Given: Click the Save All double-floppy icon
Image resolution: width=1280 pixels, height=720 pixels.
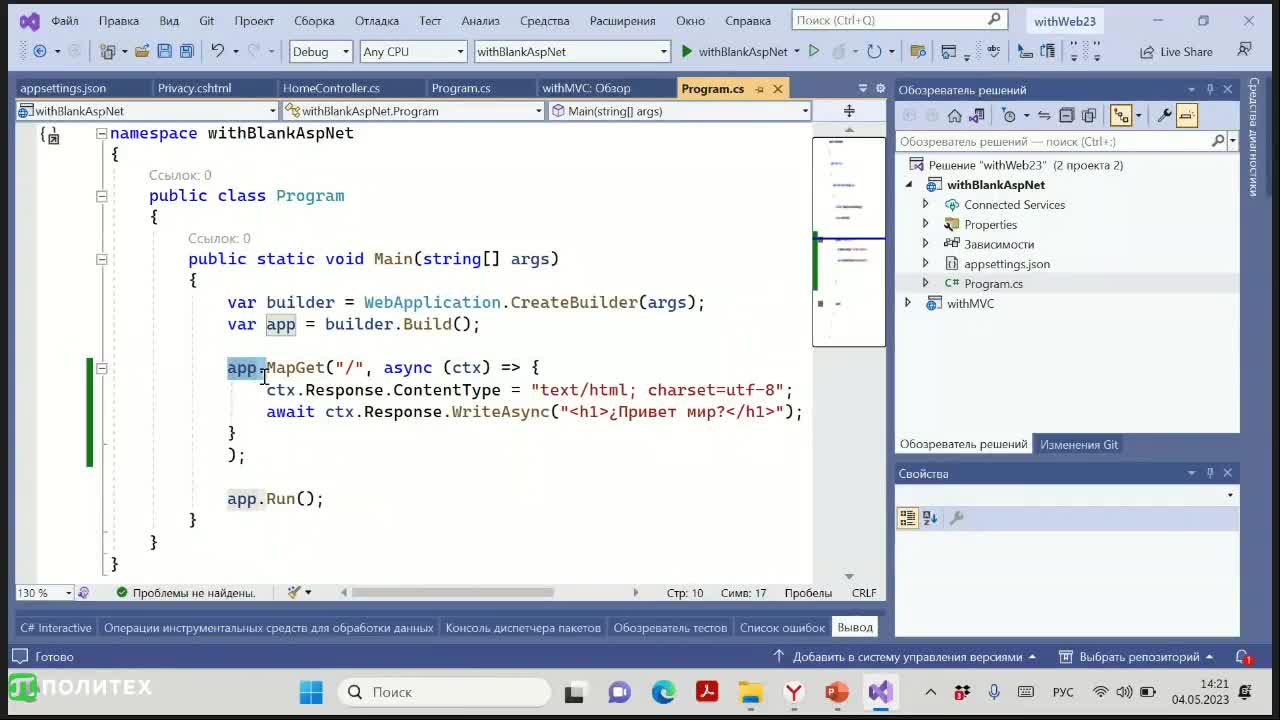Looking at the screenshot, I should tap(186, 51).
